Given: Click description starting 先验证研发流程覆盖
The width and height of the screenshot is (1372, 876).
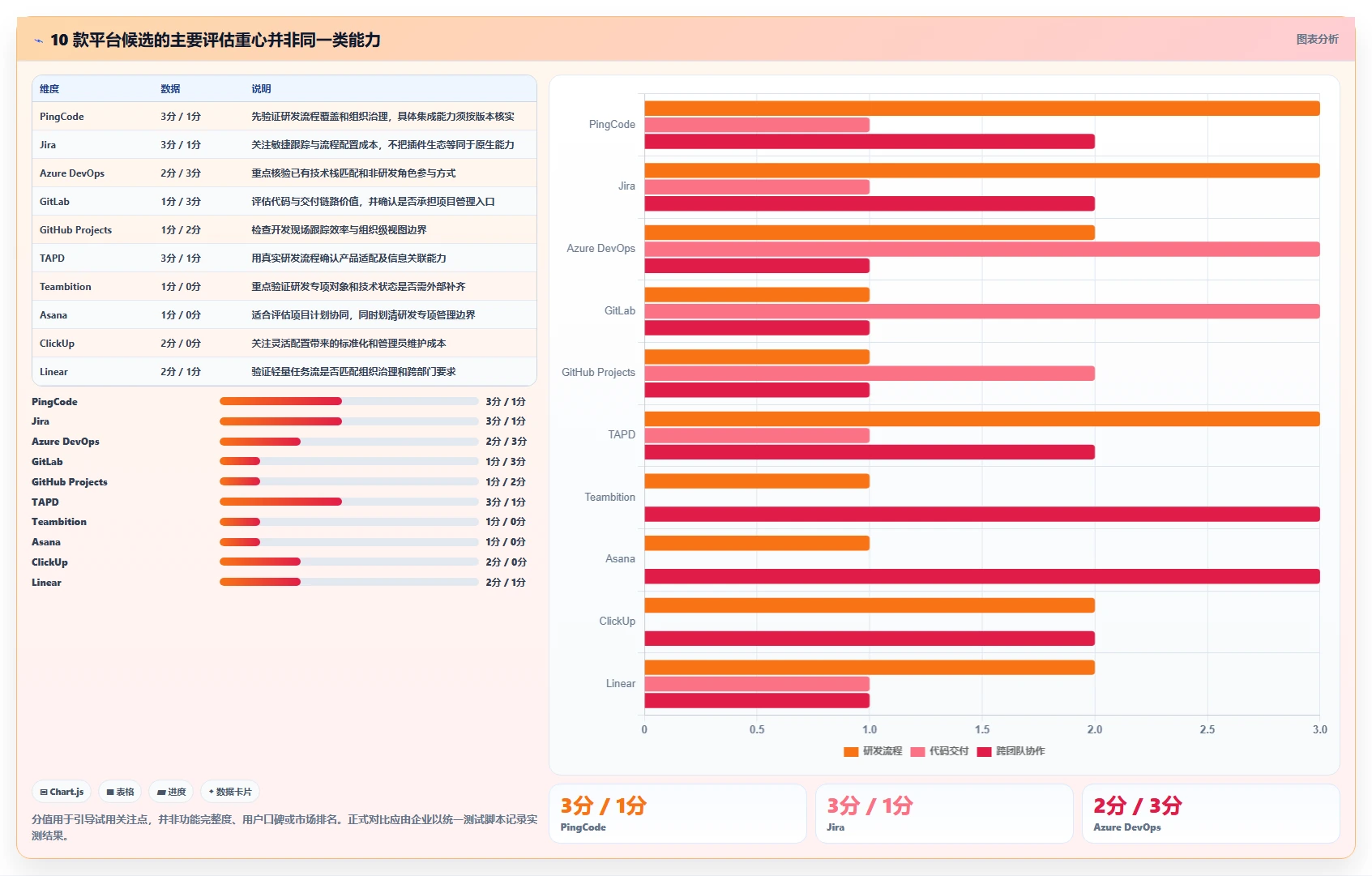Looking at the screenshot, I should tap(383, 117).
